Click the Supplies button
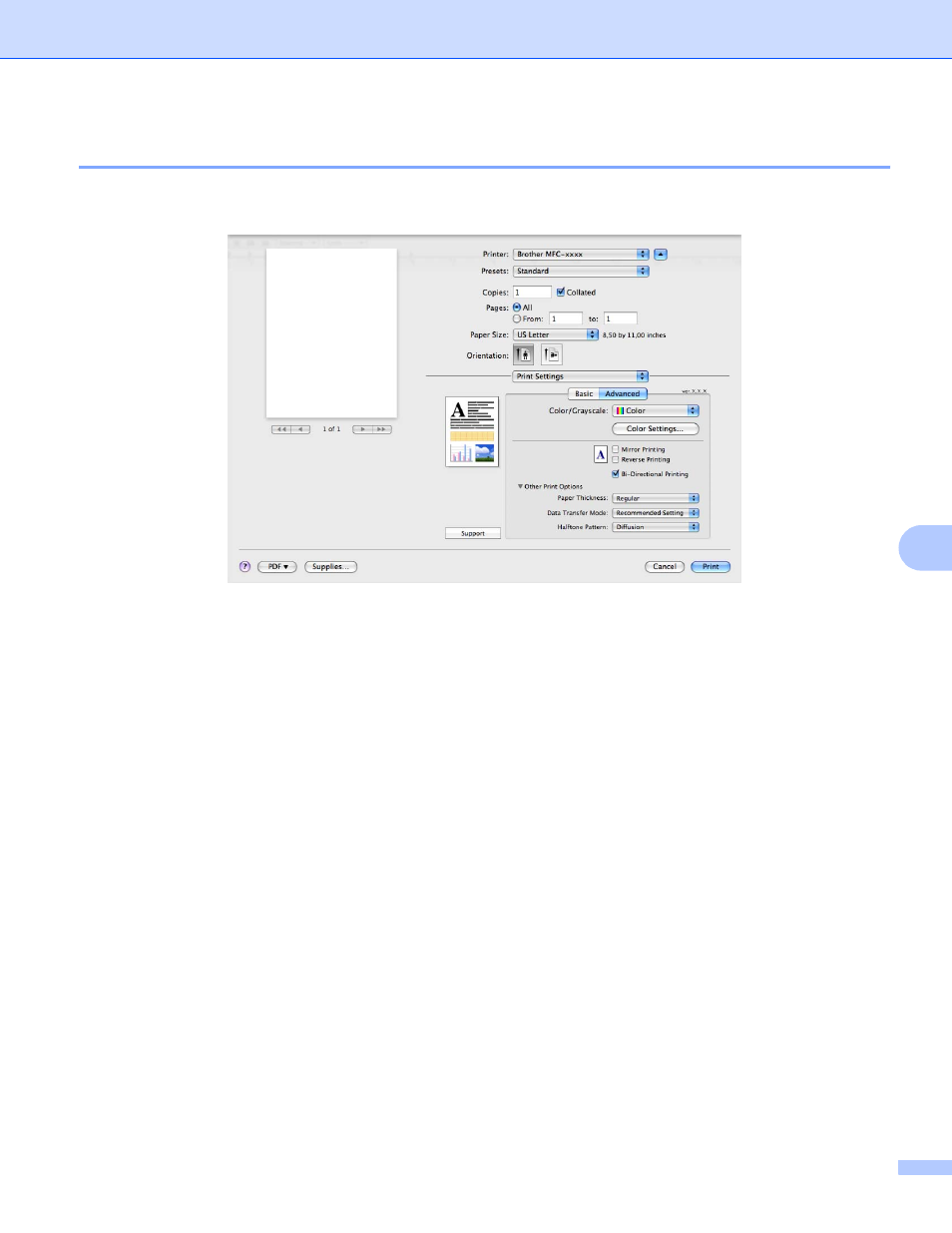Screen dimensions: 952x1233 pos(330,567)
